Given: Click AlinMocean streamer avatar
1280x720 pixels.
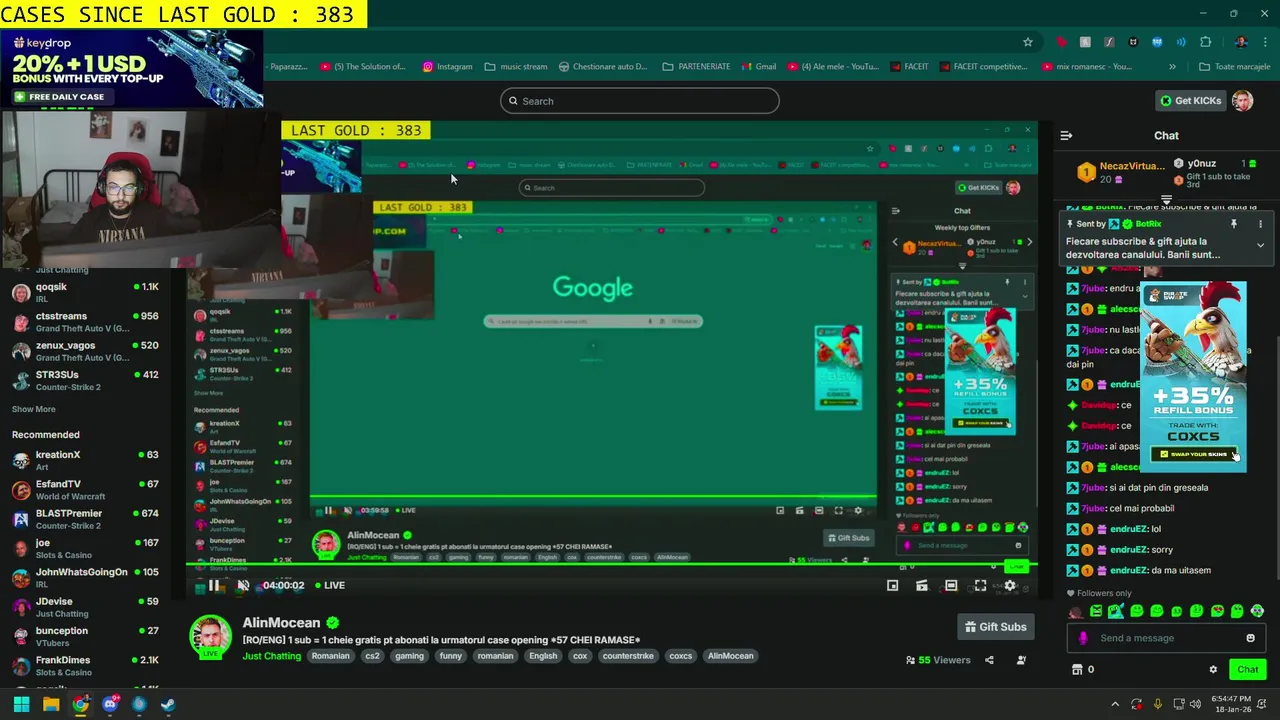Looking at the screenshot, I should click(211, 636).
